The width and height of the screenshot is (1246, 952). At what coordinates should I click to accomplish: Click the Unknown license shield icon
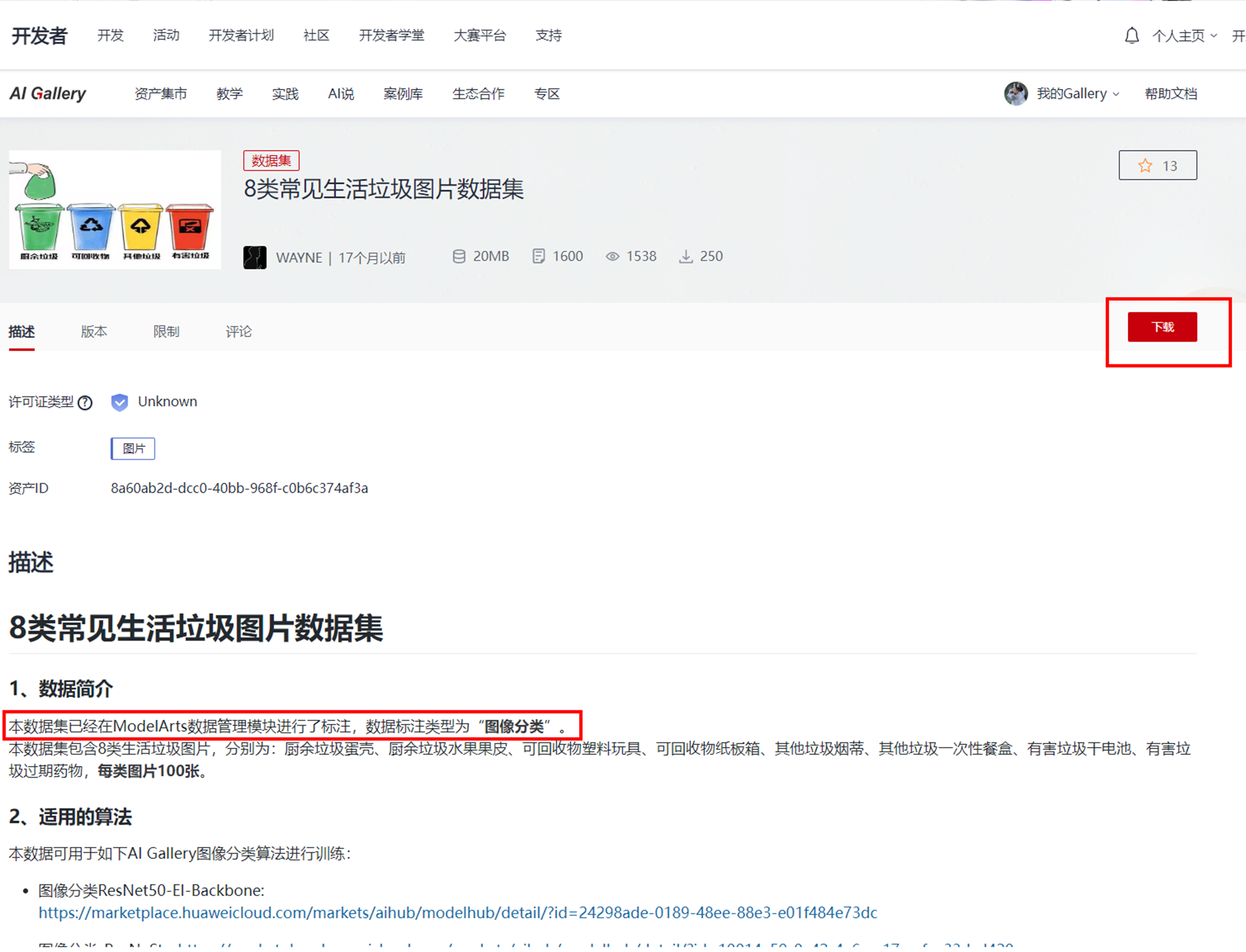119,403
